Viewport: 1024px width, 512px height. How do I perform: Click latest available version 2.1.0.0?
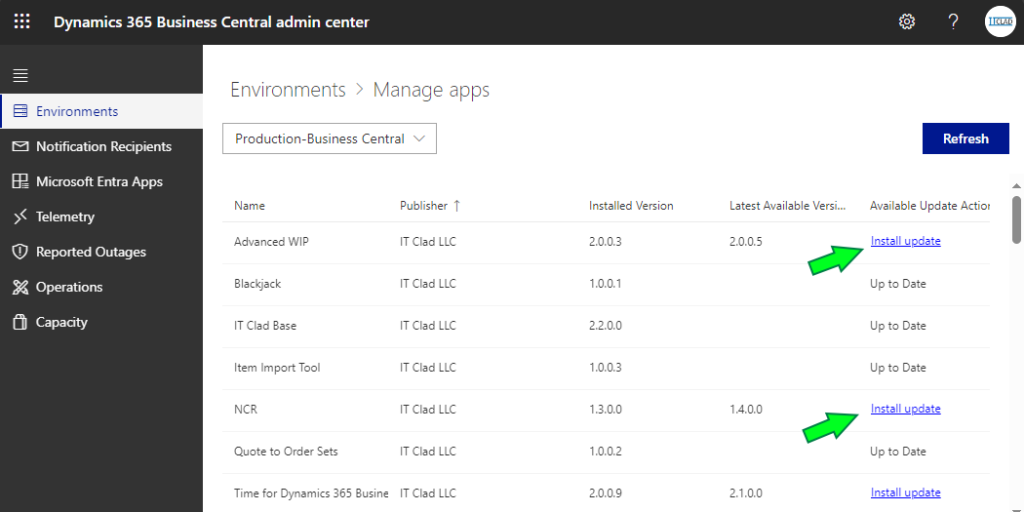point(746,493)
